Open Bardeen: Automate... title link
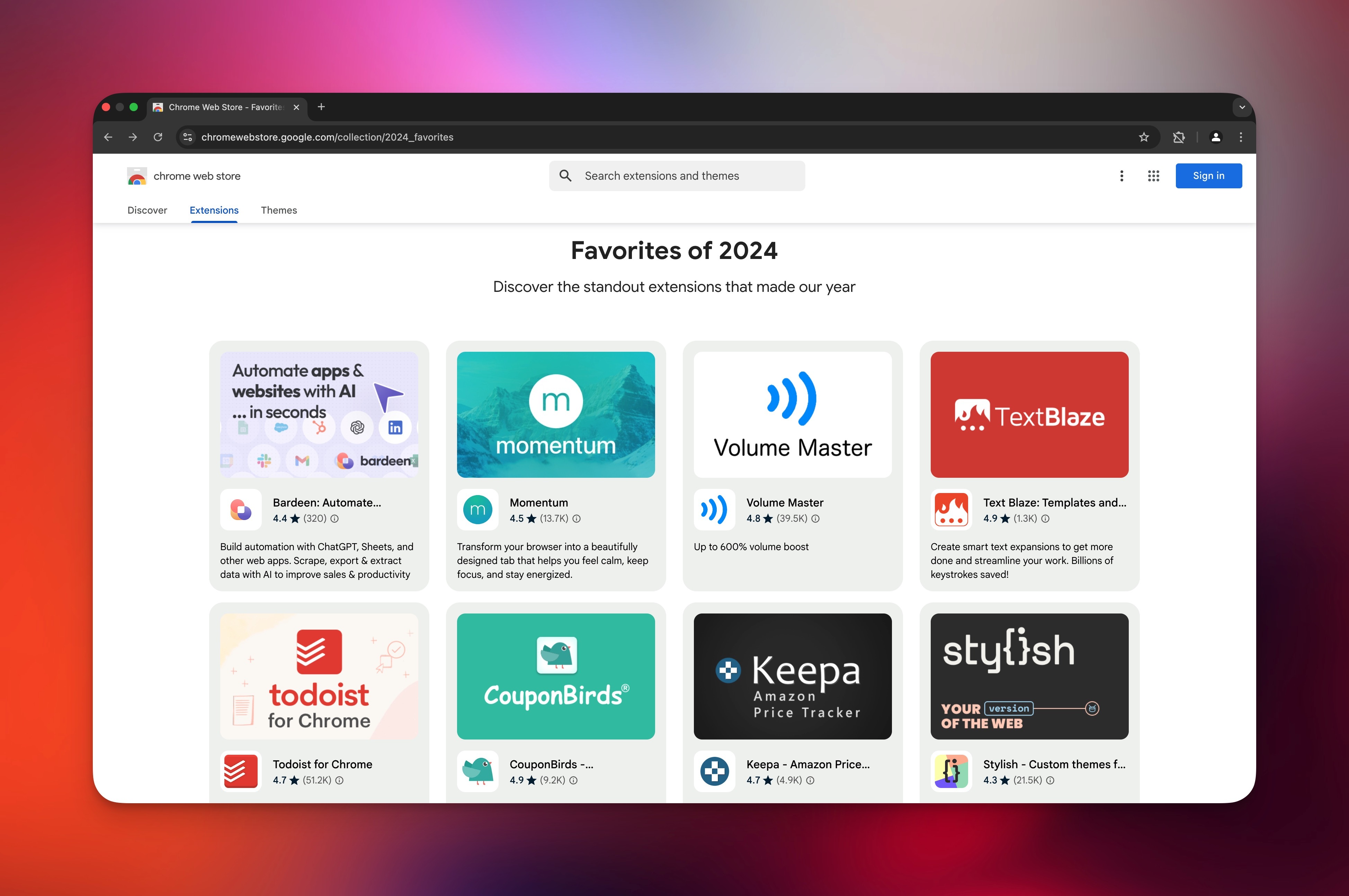Viewport: 1349px width, 896px height. [327, 503]
